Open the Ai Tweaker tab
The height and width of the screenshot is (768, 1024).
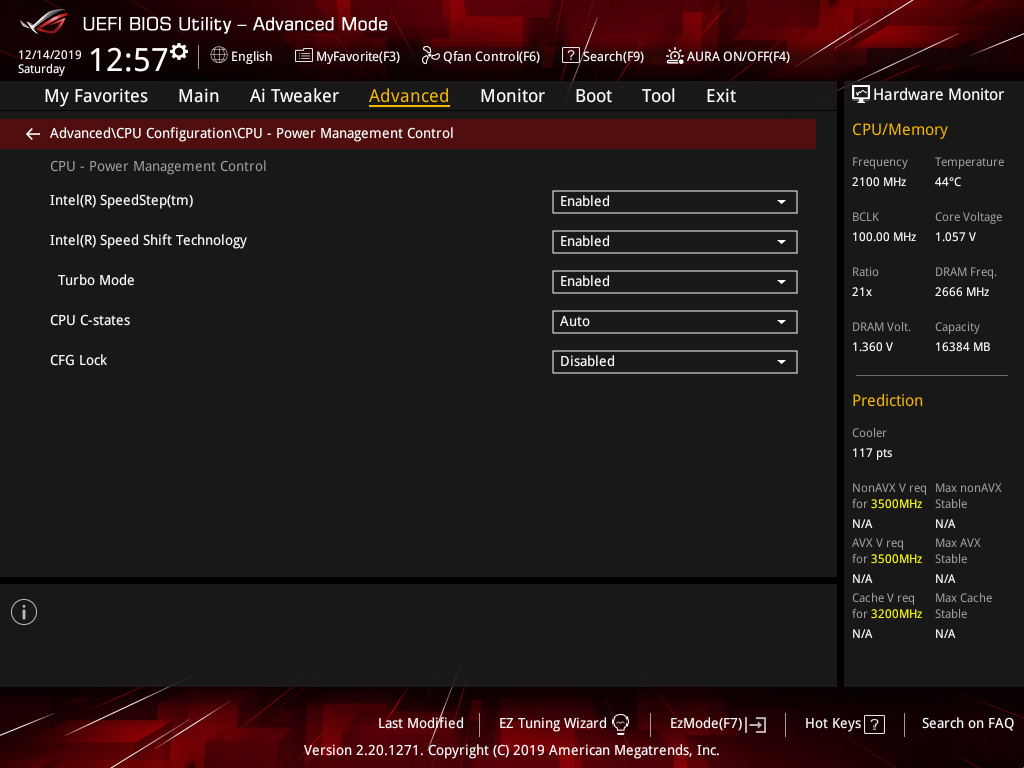pyautogui.click(x=294, y=96)
